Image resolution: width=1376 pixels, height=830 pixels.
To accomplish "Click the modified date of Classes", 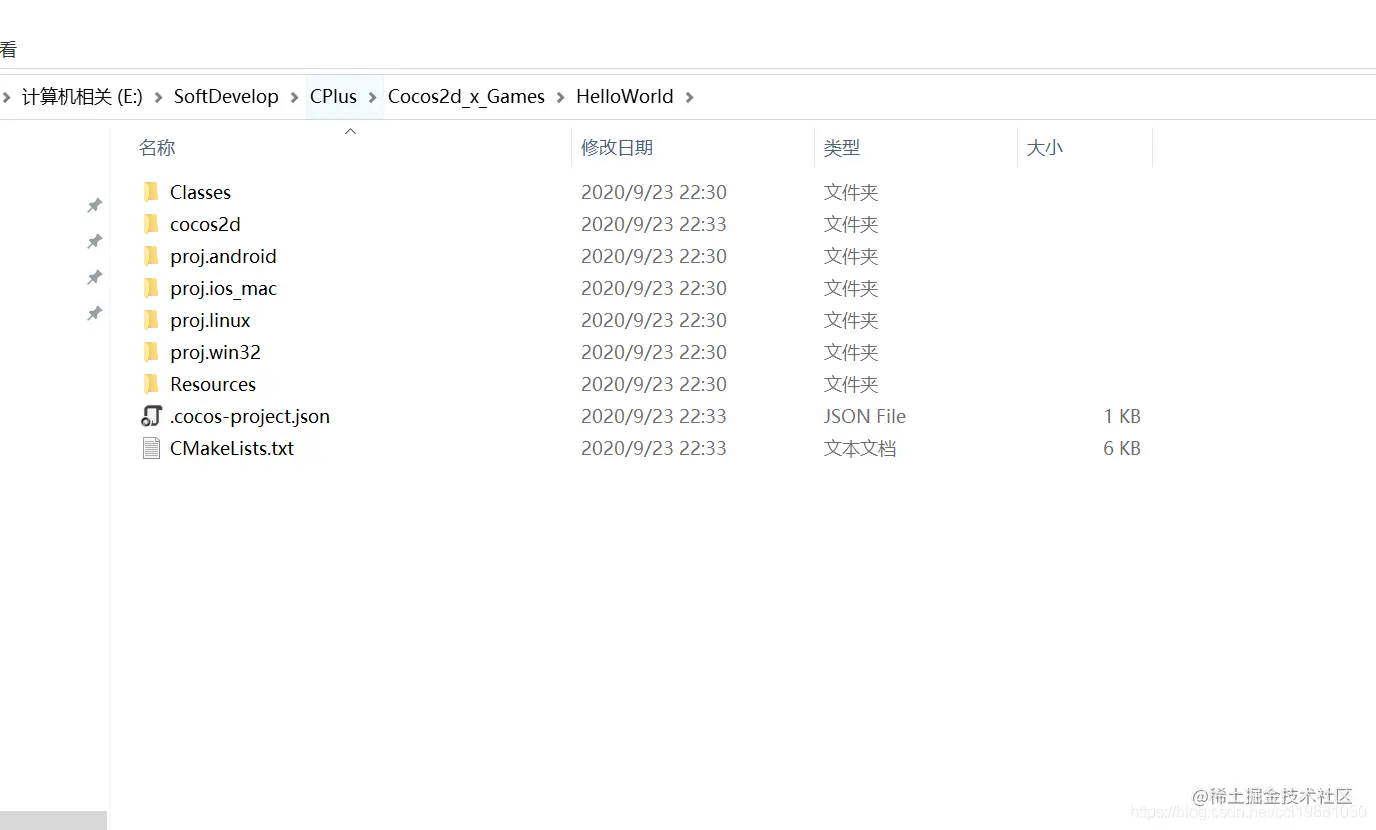I will 654,192.
